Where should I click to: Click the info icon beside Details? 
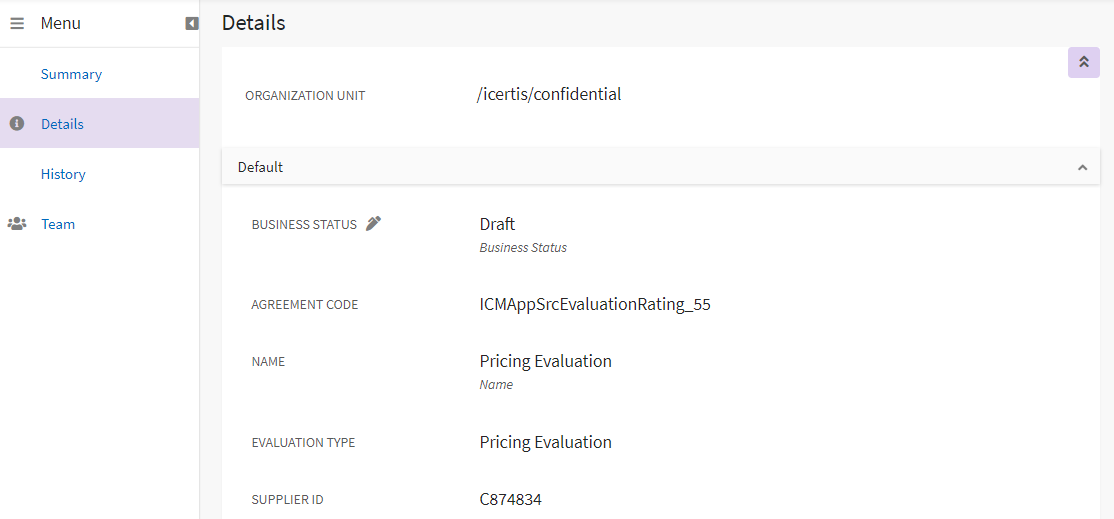[x=16, y=124]
